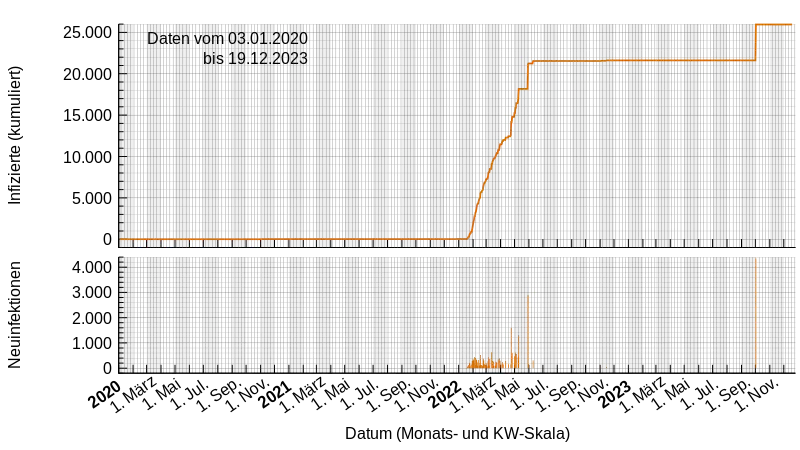
Task: Select the 'Datum (Monats- und KW-Skala)' axis title
Action: point(457,434)
